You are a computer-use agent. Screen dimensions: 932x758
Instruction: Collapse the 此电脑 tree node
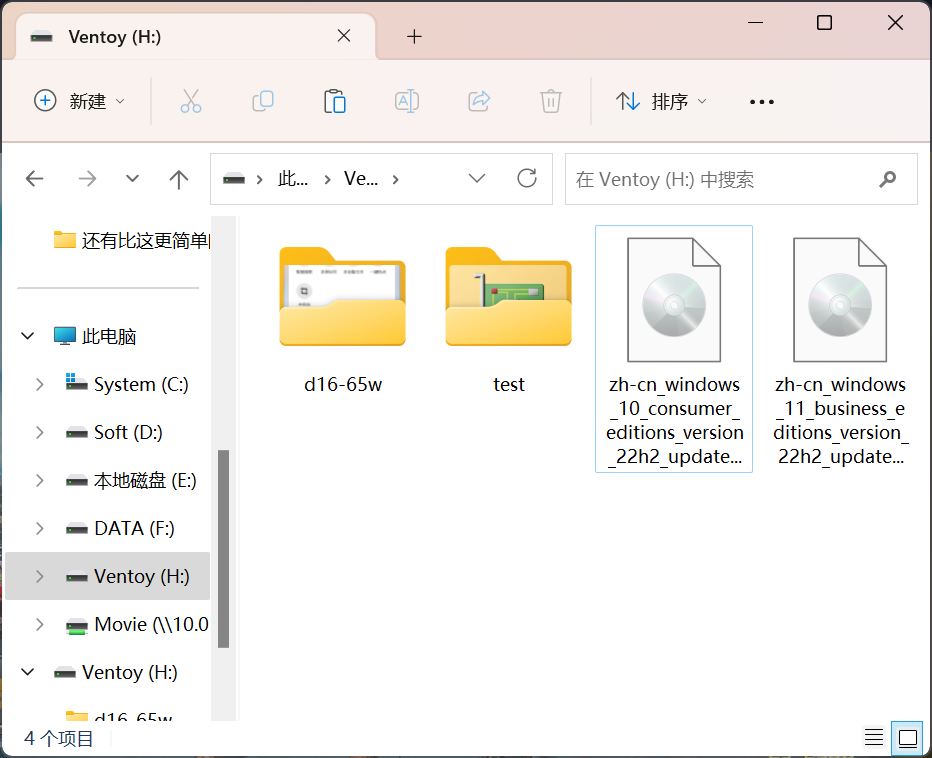[27, 336]
